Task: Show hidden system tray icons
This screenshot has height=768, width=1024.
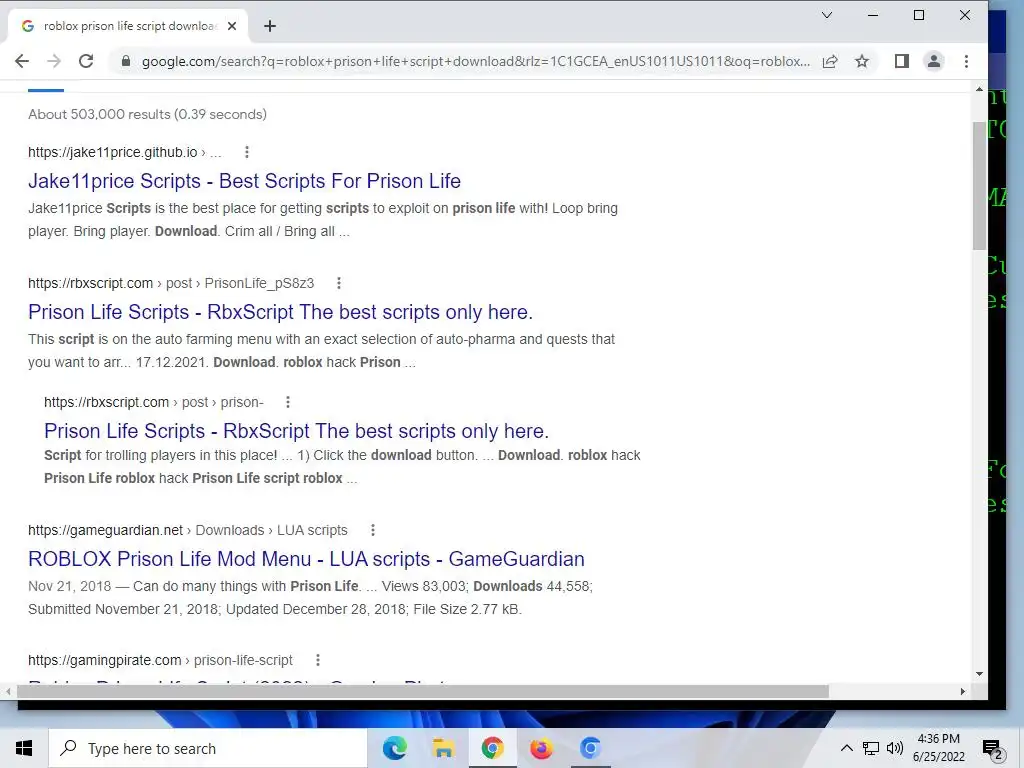Action: [x=846, y=748]
